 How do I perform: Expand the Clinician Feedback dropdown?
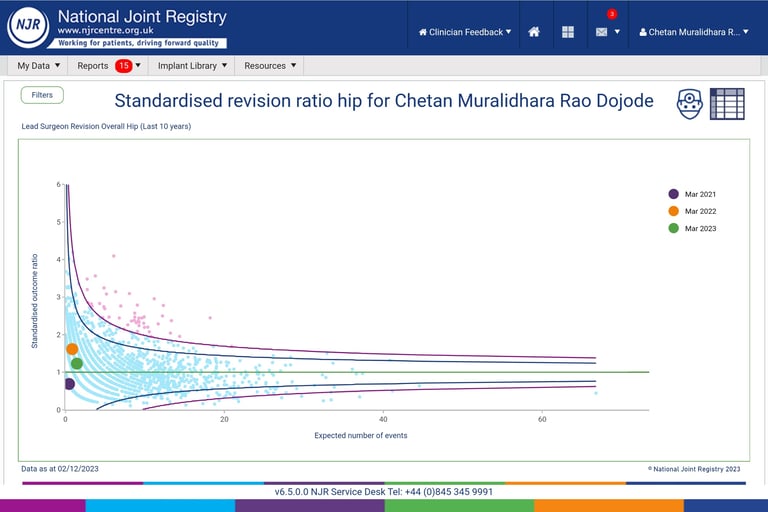pos(465,32)
